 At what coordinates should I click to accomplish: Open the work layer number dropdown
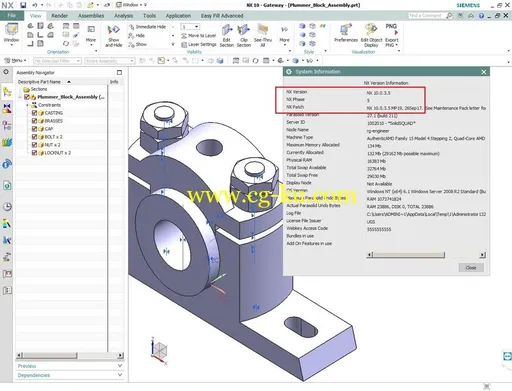click(190, 27)
